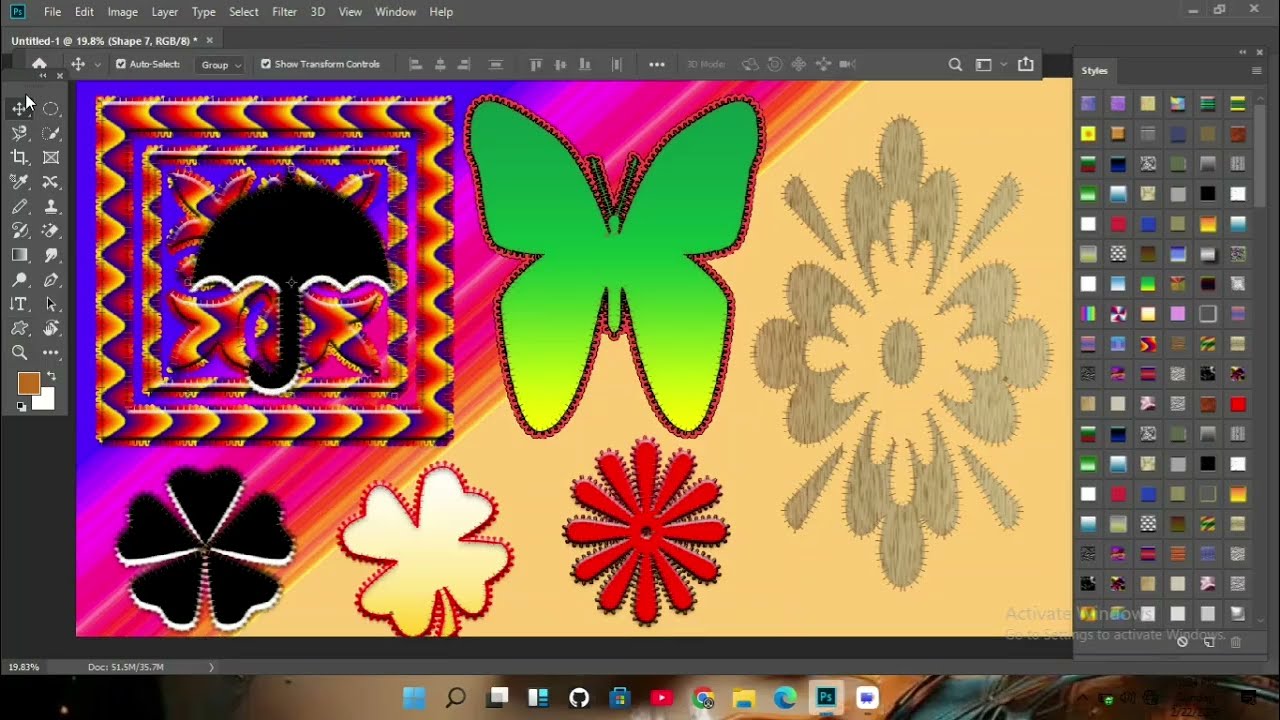Click the Share icon in options bar

click(x=1025, y=64)
